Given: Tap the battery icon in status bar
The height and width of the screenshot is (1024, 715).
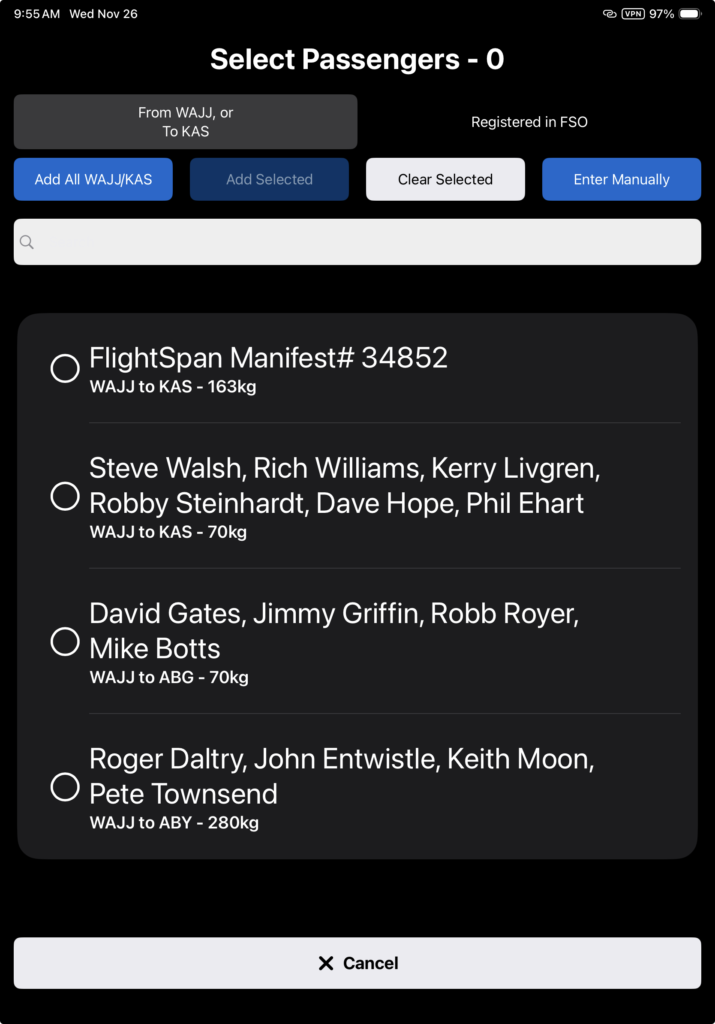Looking at the screenshot, I should pyautogui.click(x=691, y=14).
